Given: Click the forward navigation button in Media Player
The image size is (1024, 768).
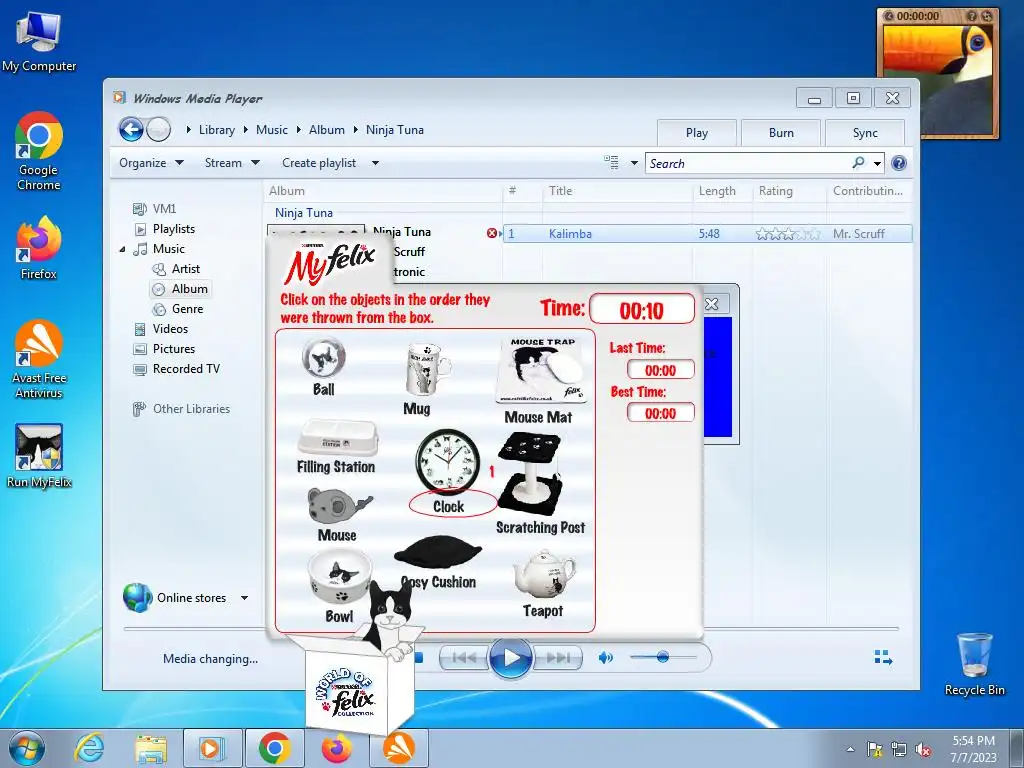Looking at the screenshot, I should click(158, 129).
